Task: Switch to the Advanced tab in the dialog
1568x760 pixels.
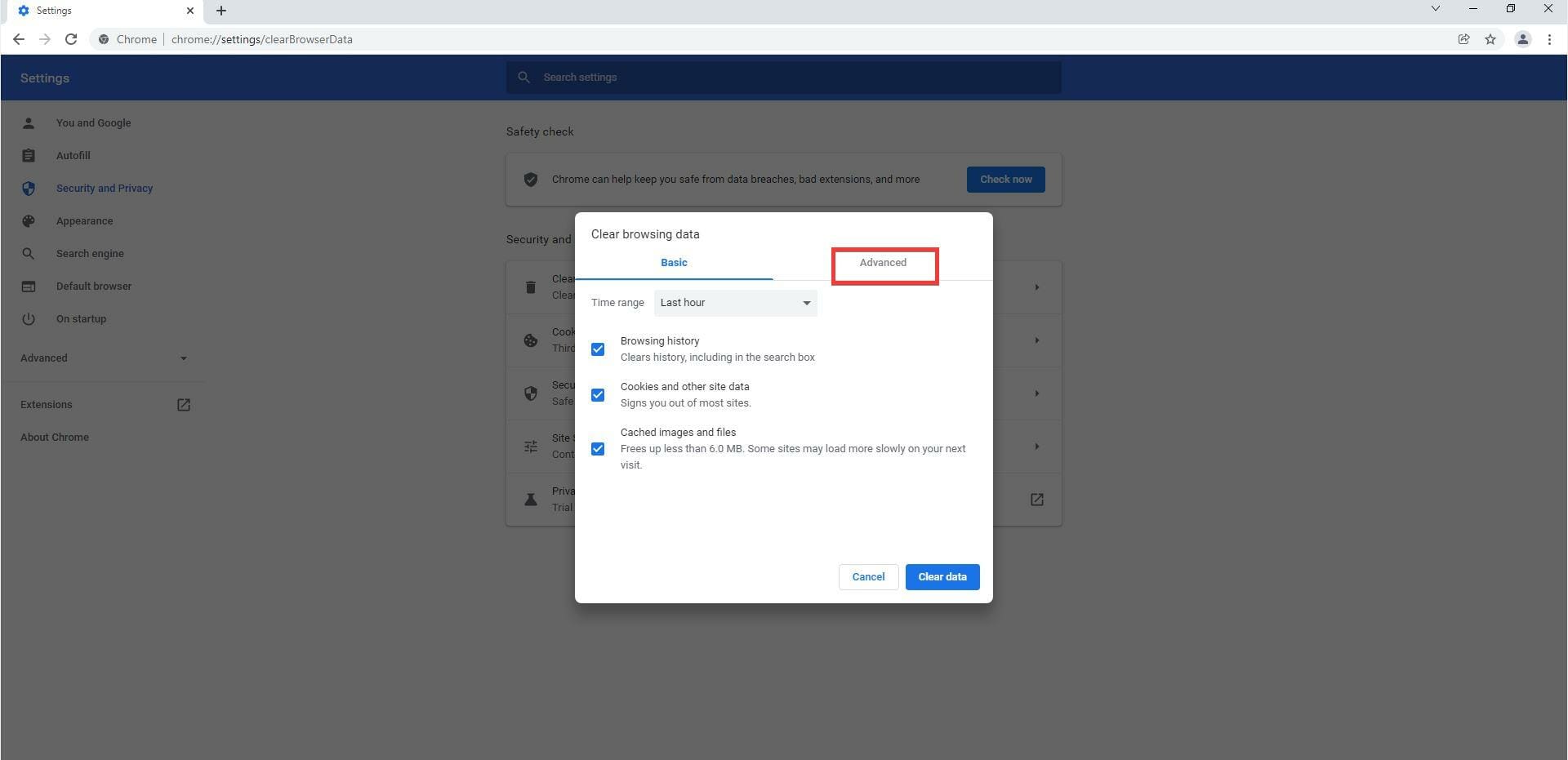Action: pos(883,263)
